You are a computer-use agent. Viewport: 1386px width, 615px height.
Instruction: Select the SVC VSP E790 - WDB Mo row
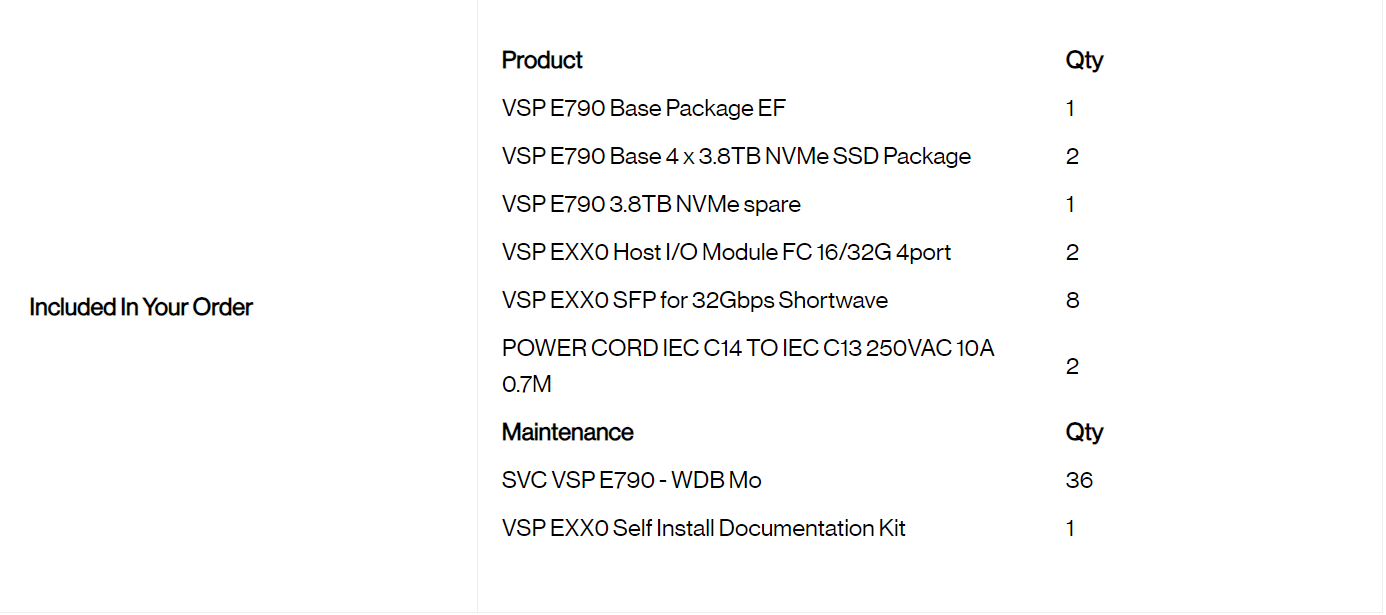[x=631, y=480]
